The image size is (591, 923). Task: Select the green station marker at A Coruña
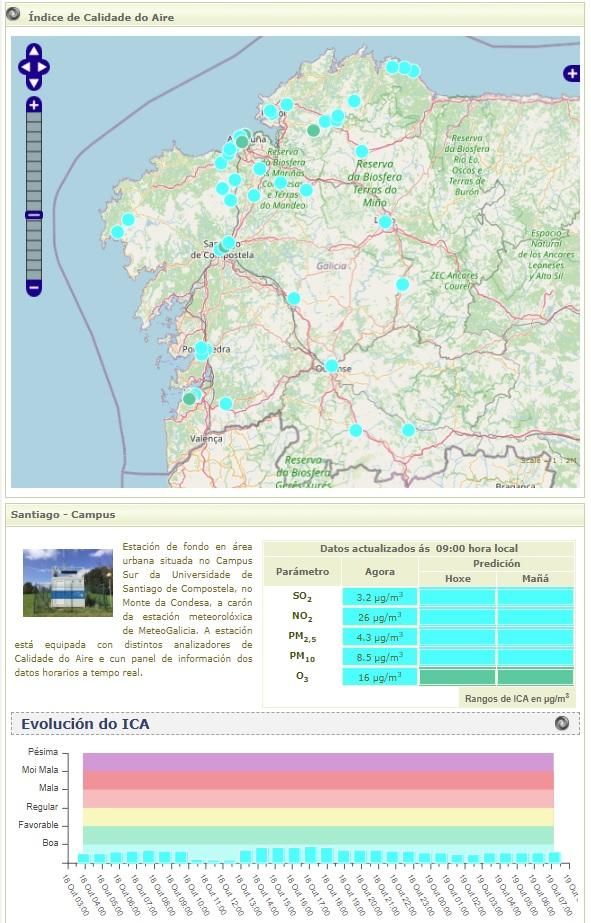tap(242, 142)
